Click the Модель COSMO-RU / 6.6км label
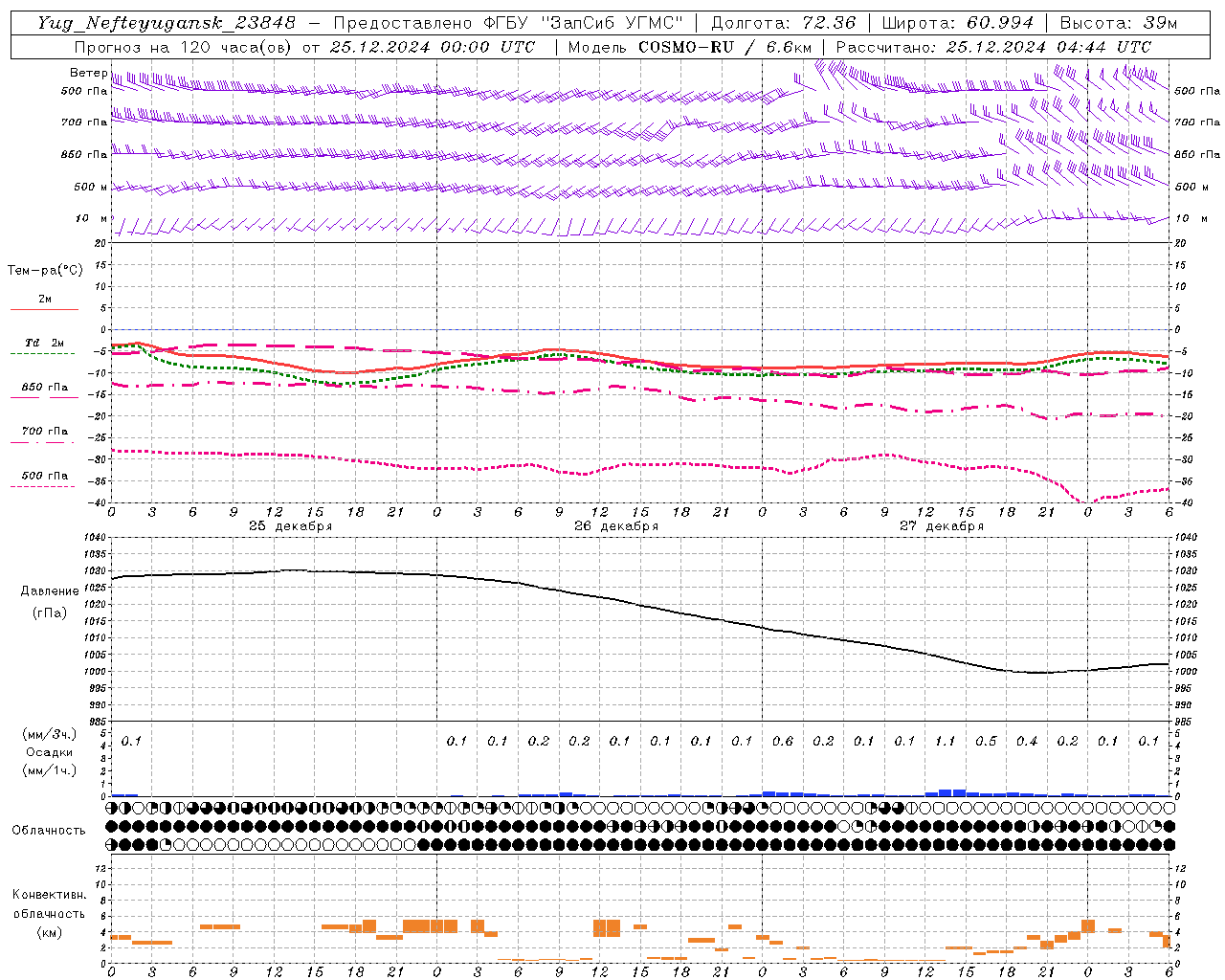This screenshot has height=980, width=1225. click(690, 47)
